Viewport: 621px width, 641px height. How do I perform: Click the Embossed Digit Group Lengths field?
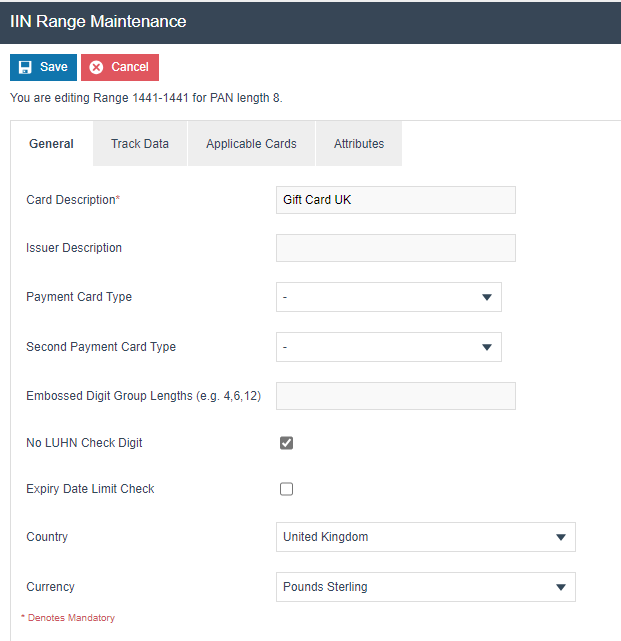coord(395,396)
